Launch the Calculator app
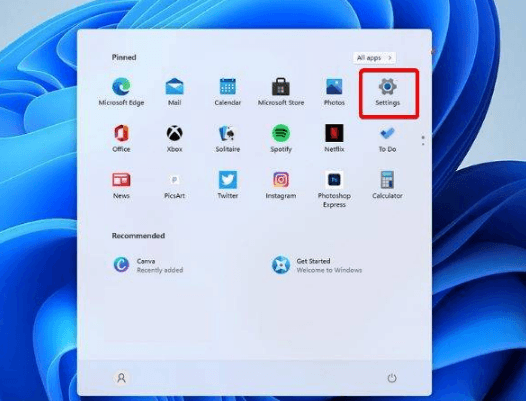 [387, 185]
